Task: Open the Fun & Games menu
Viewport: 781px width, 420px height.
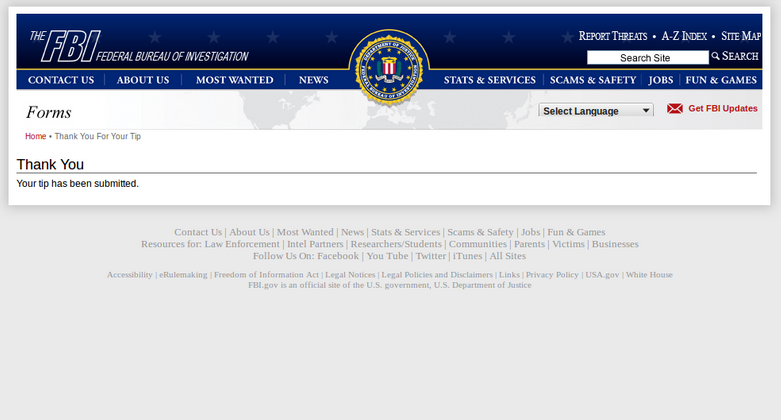Action: pyautogui.click(x=721, y=80)
